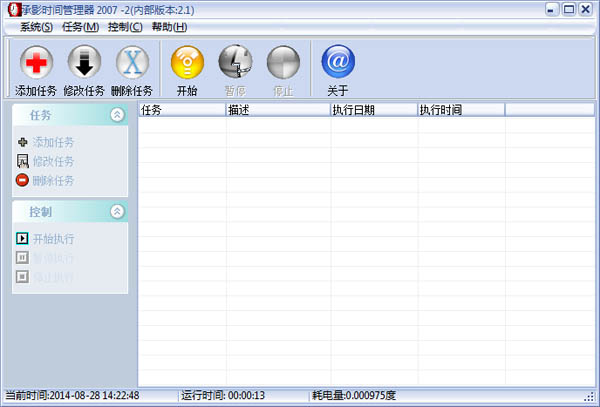
Task: Click the red minus icon beside 删除任务
Action: click(x=22, y=180)
